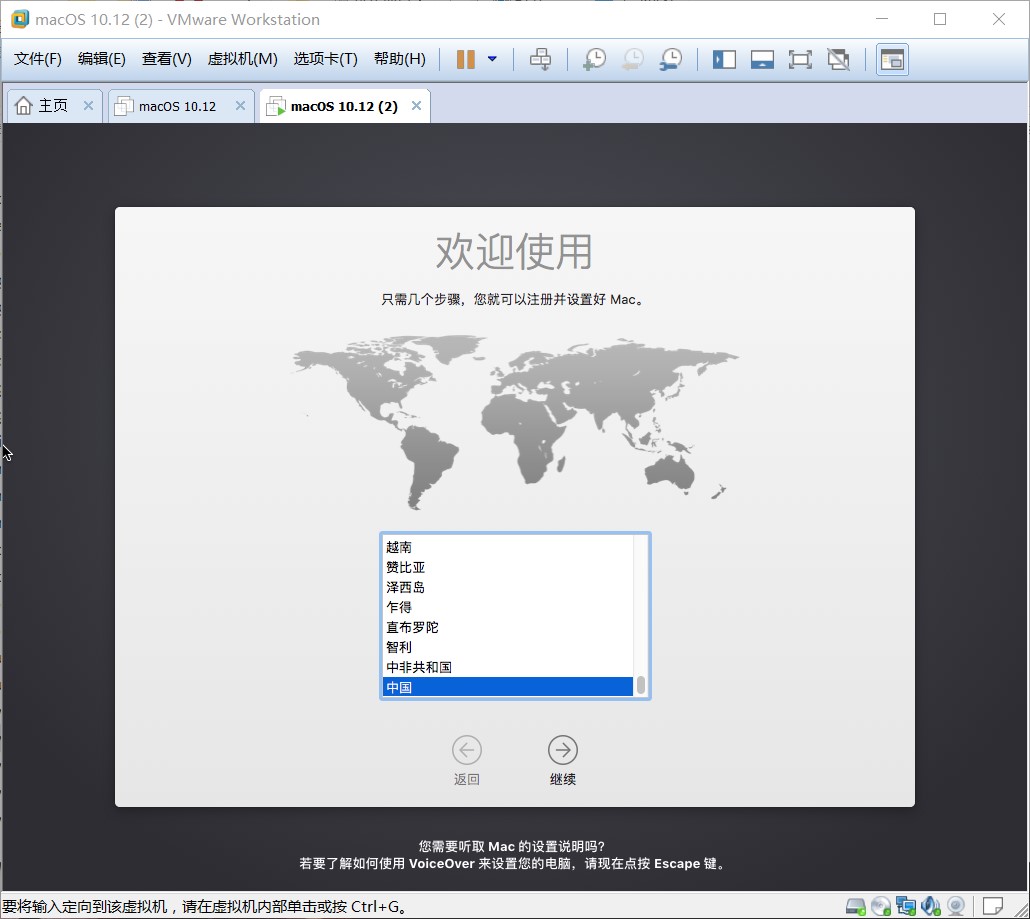Select 直布罗陀 in the country list
Screen dimensions: 1030x919
pyautogui.click(x=508, y=627)
